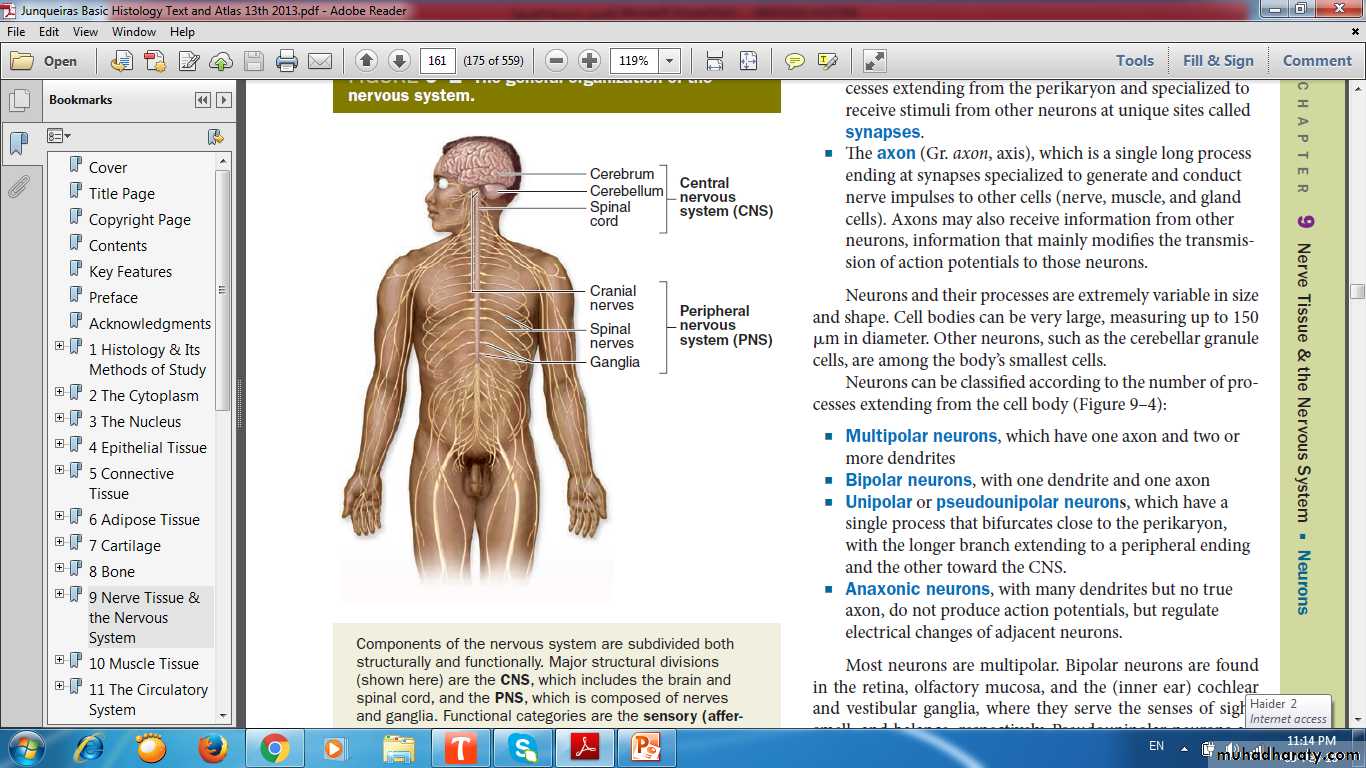Open the zoom level dropdown
Screen dimensions: 1366x768
669,61
